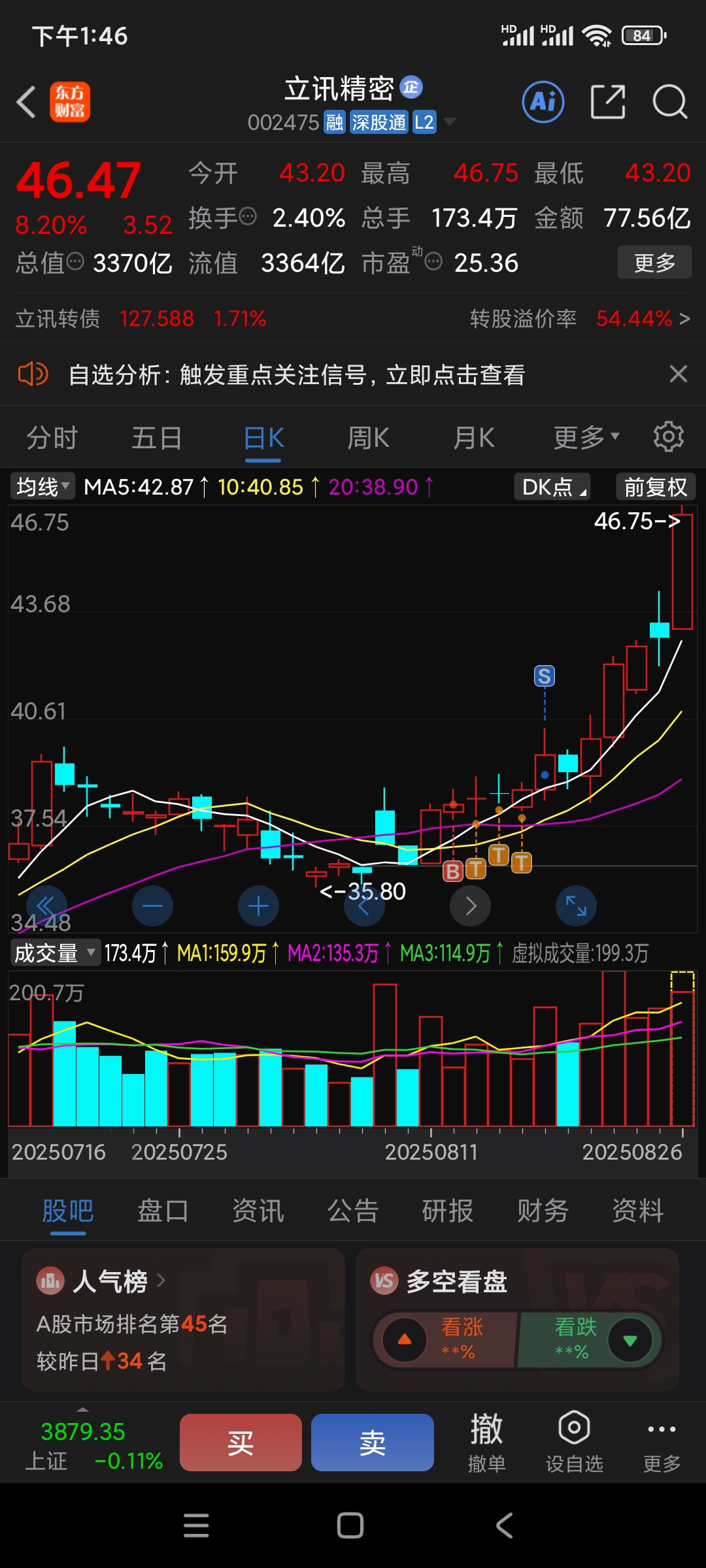Tap the L2 level badge
The height and width of the screenshot is (1568, 706).
[x=424, y=122]
